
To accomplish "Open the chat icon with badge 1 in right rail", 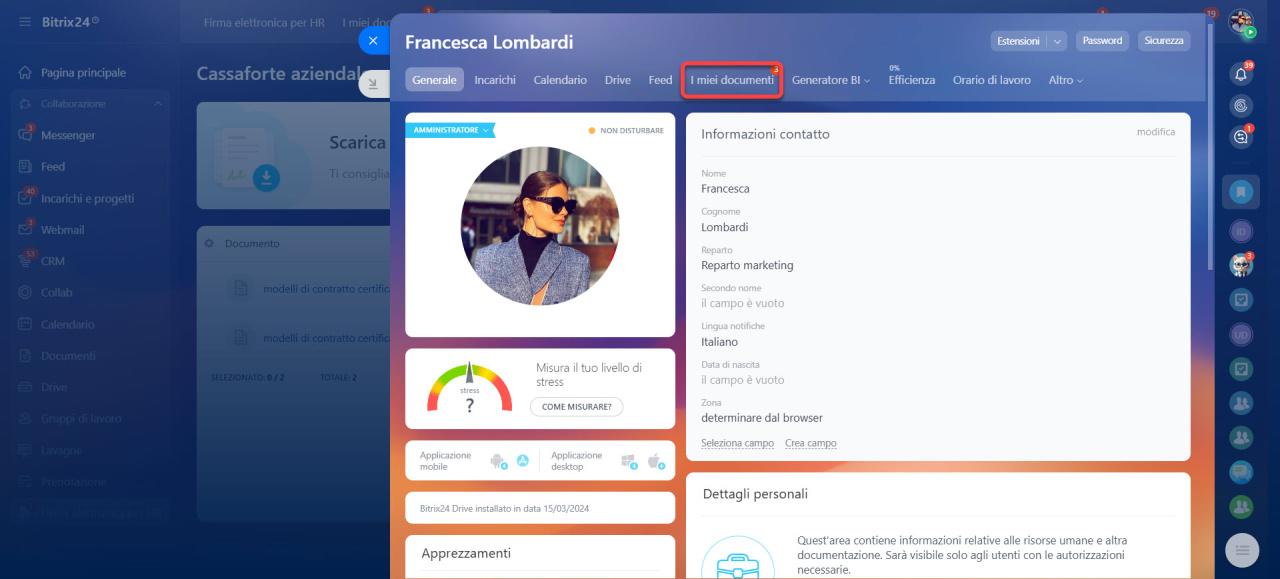I will pyautogui.click(x=1241, y=137).
